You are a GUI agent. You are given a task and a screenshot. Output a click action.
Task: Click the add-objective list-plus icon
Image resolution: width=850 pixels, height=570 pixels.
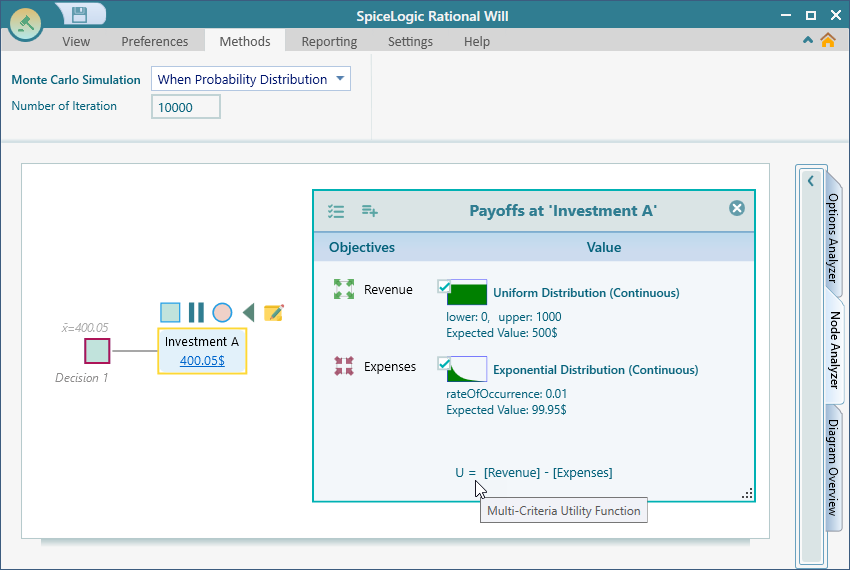[x=370, y=210]
